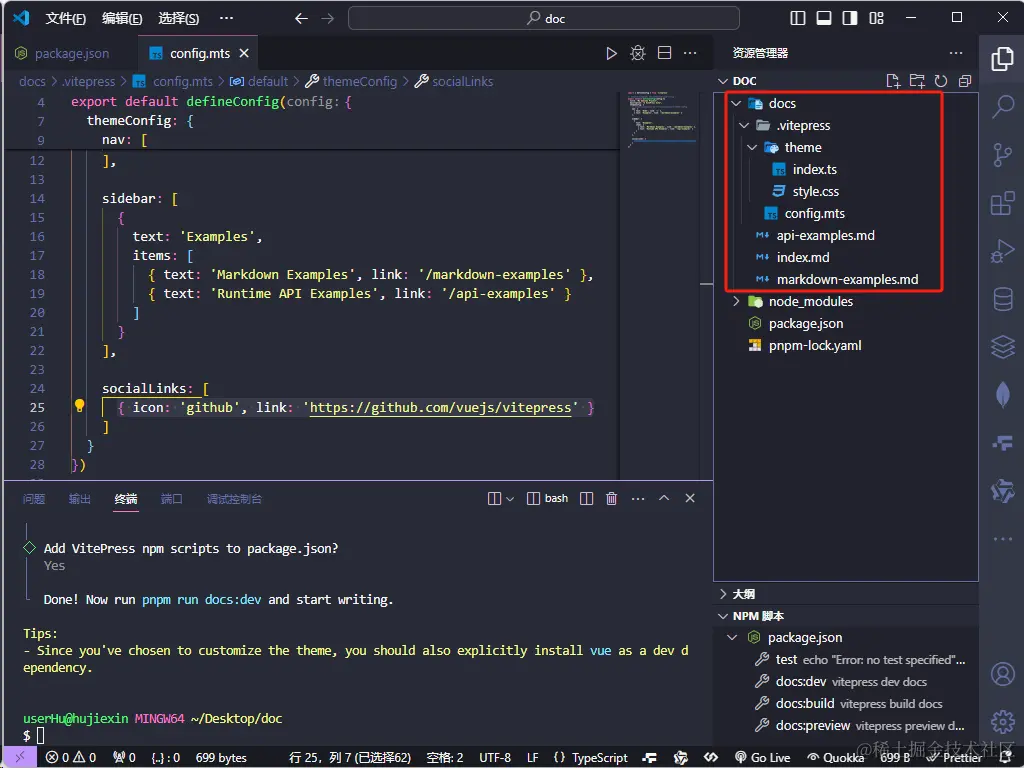Switch to the 输出 panel tab
Viewport: 1024px width, 768px height.
80,499
